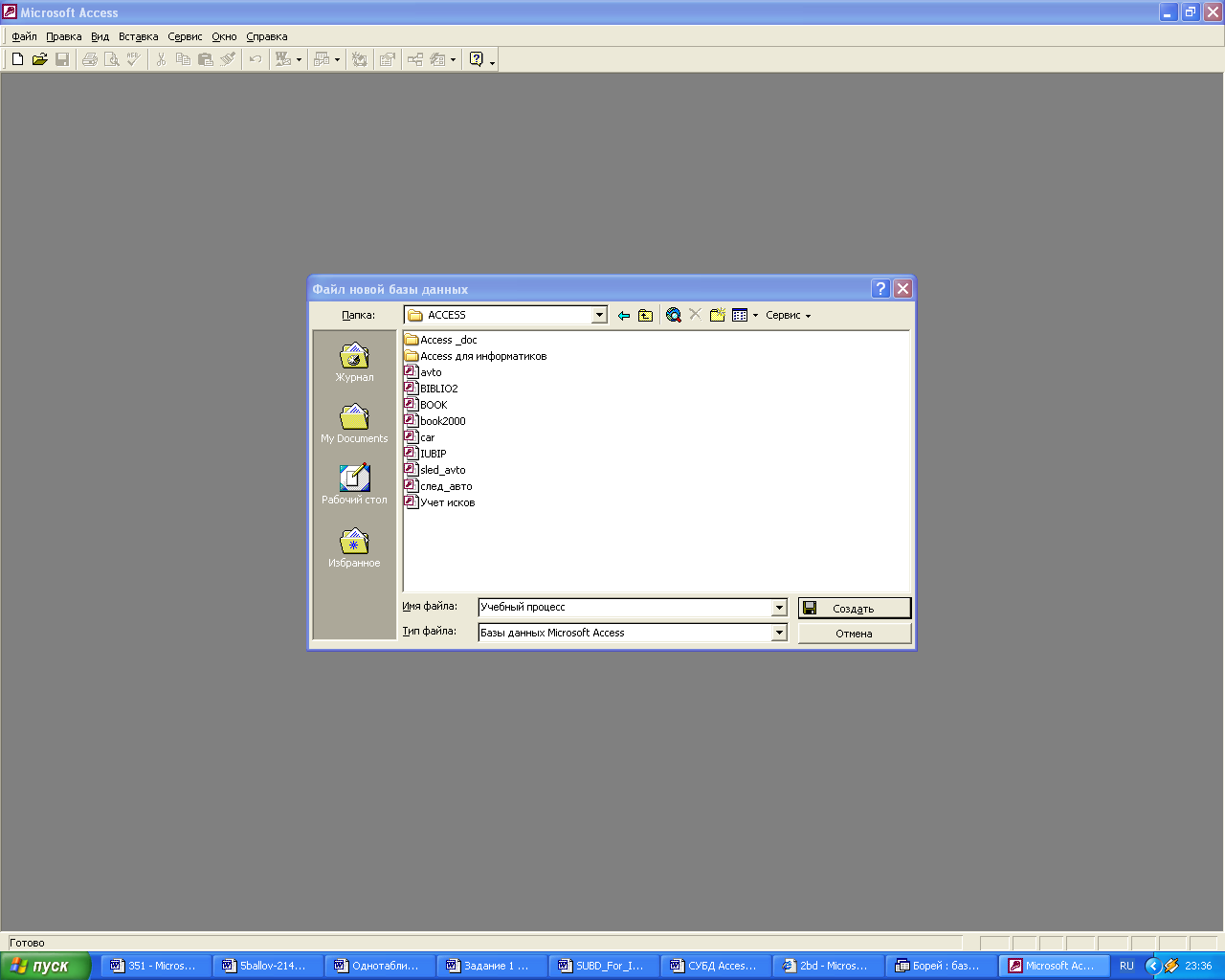Go up one folder level in dialog
The width and height of the screenshot is (1225, 980).
tap(646, 315)
